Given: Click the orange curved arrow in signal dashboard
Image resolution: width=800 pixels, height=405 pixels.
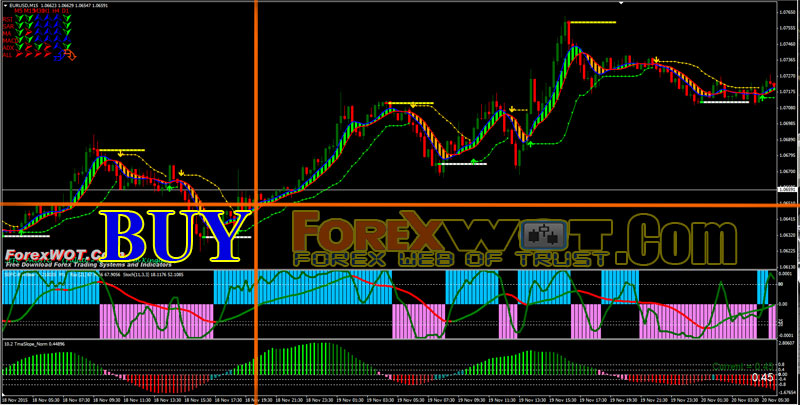Looking at the screenshot, I should 70,55.
